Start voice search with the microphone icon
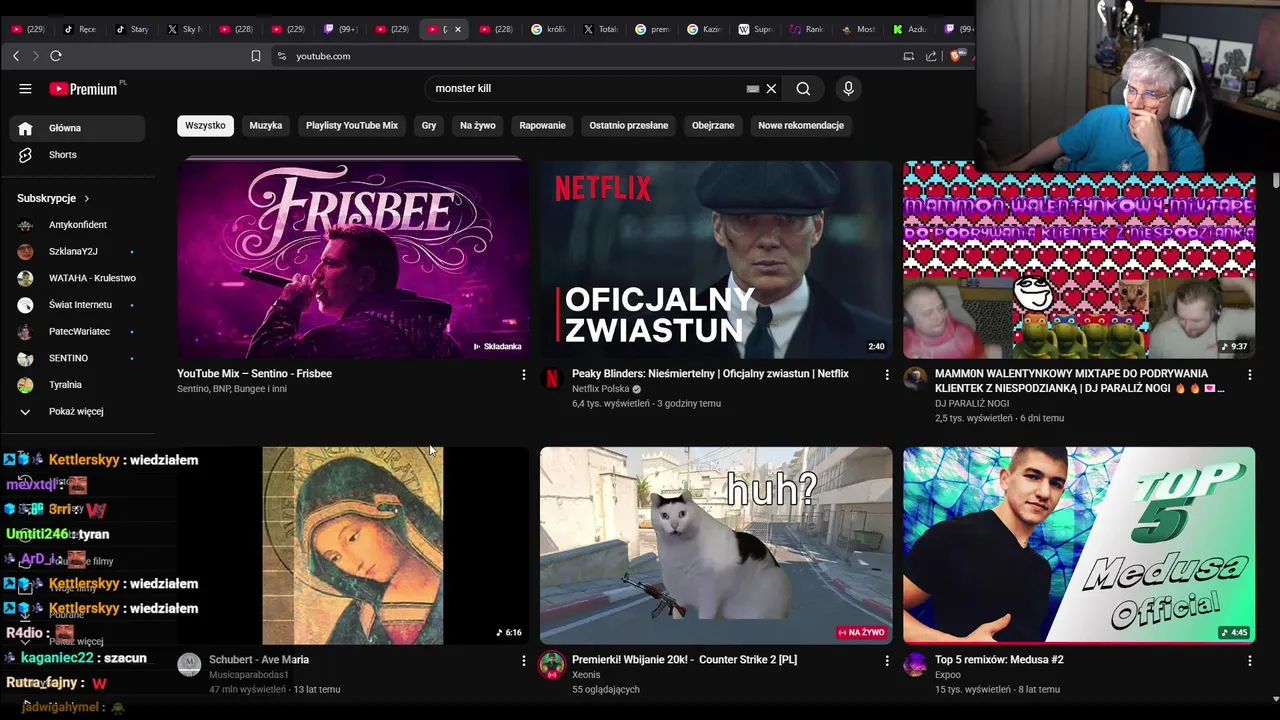 click(x=848, y=88)
